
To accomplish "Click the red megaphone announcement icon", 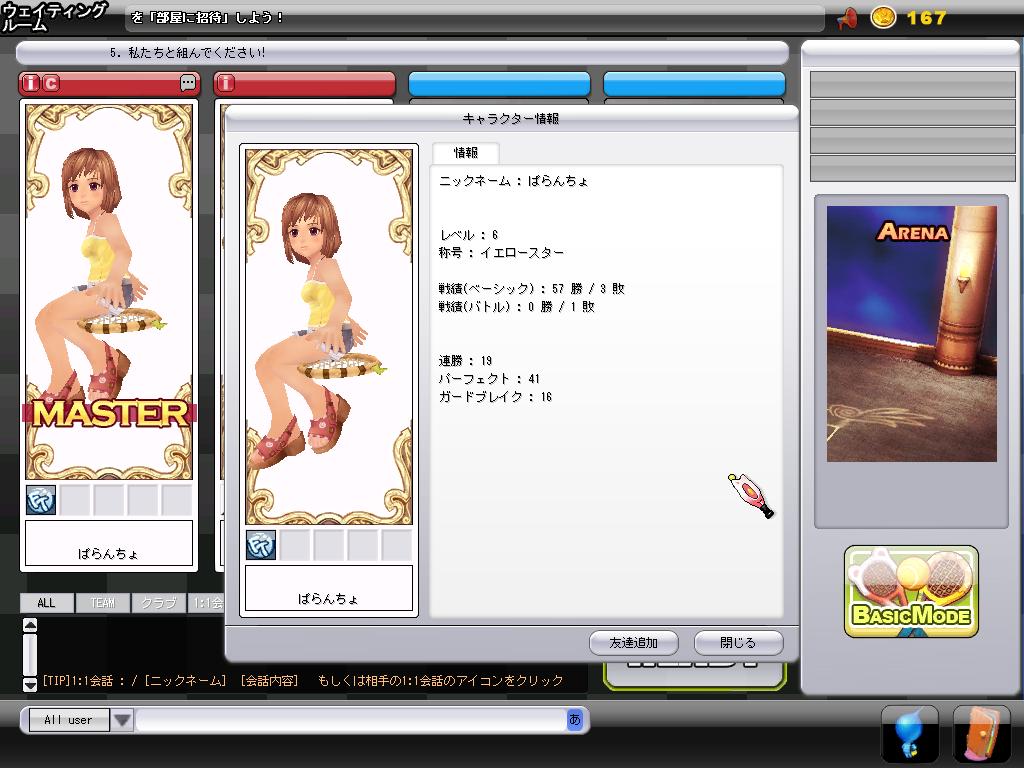I will (x=847, y=18).
